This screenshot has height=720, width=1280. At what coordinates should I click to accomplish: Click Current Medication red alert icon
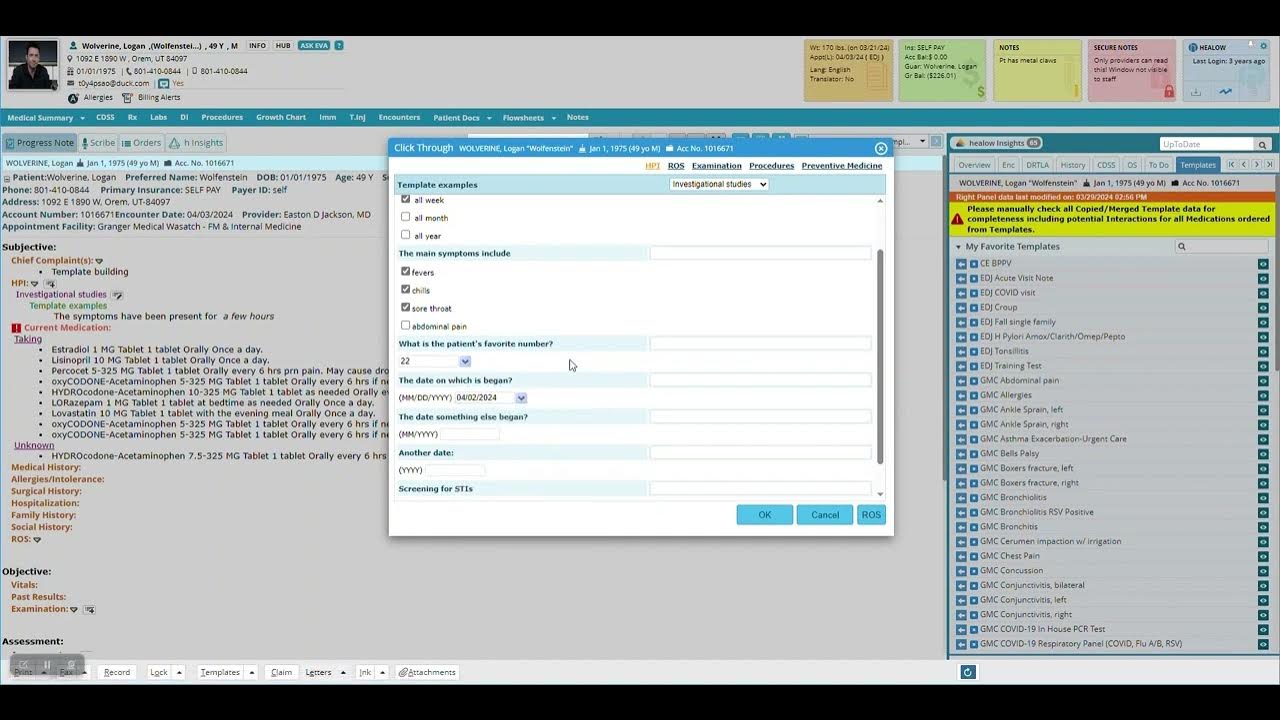pos(16,328)
